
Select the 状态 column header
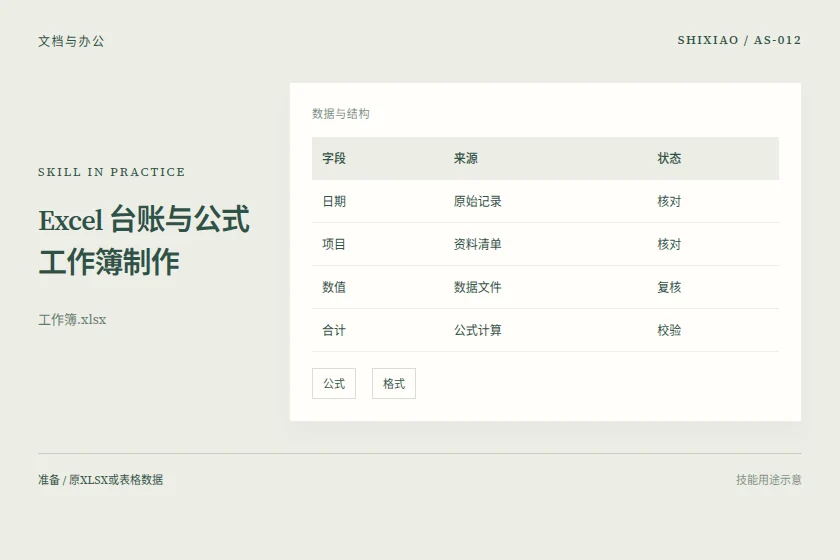(x=669, y=158)
